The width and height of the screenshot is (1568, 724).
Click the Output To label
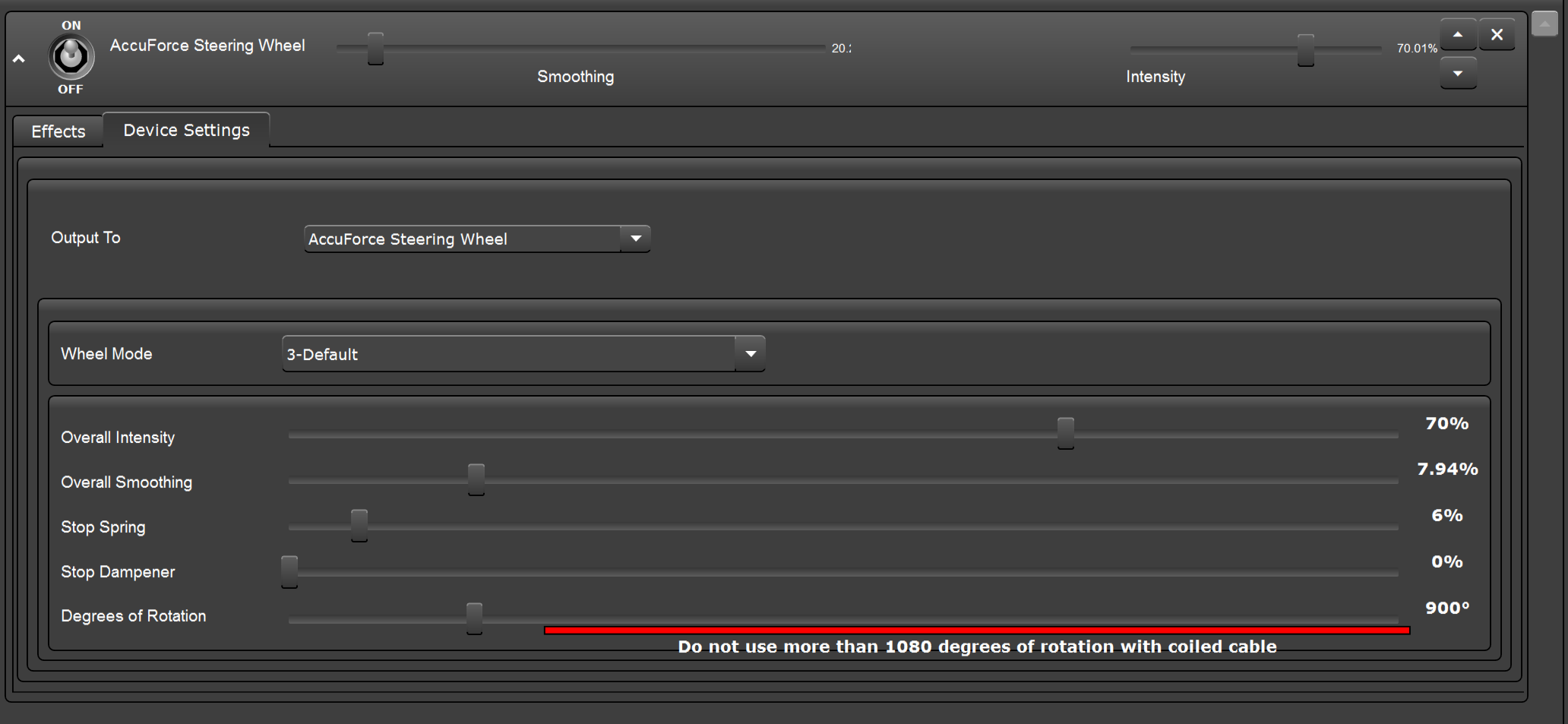point(86,238)
